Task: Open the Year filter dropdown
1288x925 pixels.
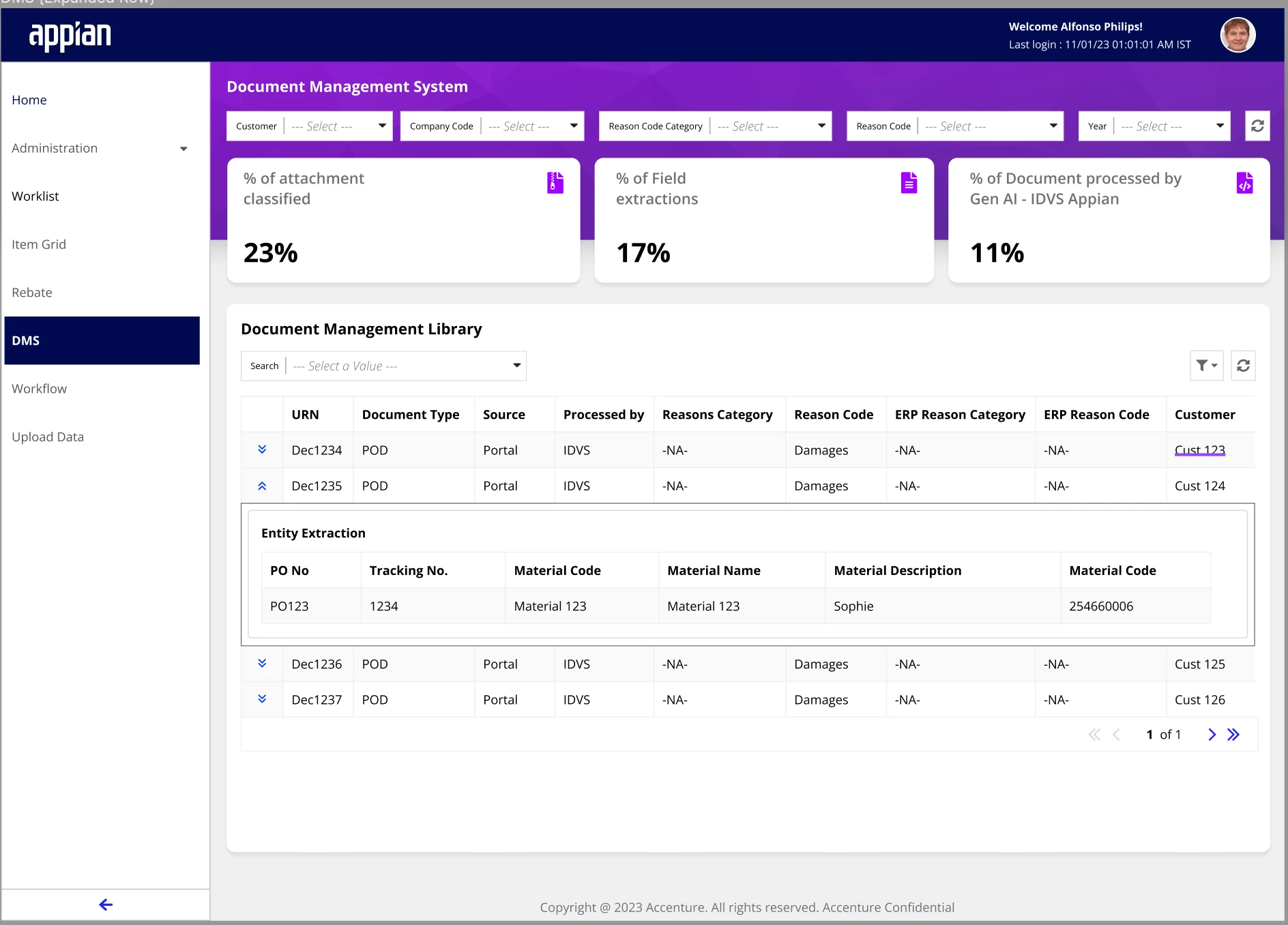Action: click(1154, 126)
